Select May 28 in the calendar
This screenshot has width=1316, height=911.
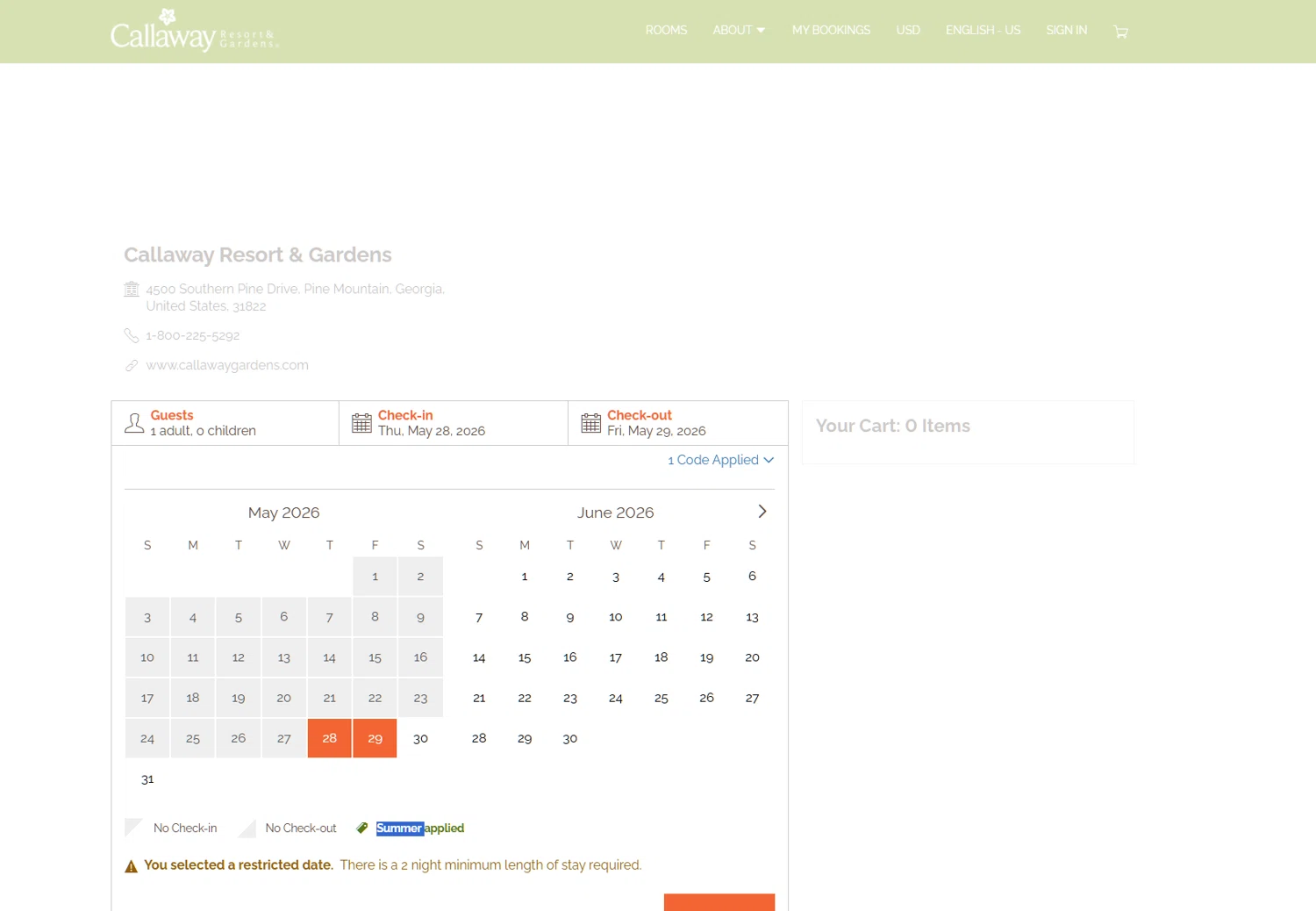[330, 738]
